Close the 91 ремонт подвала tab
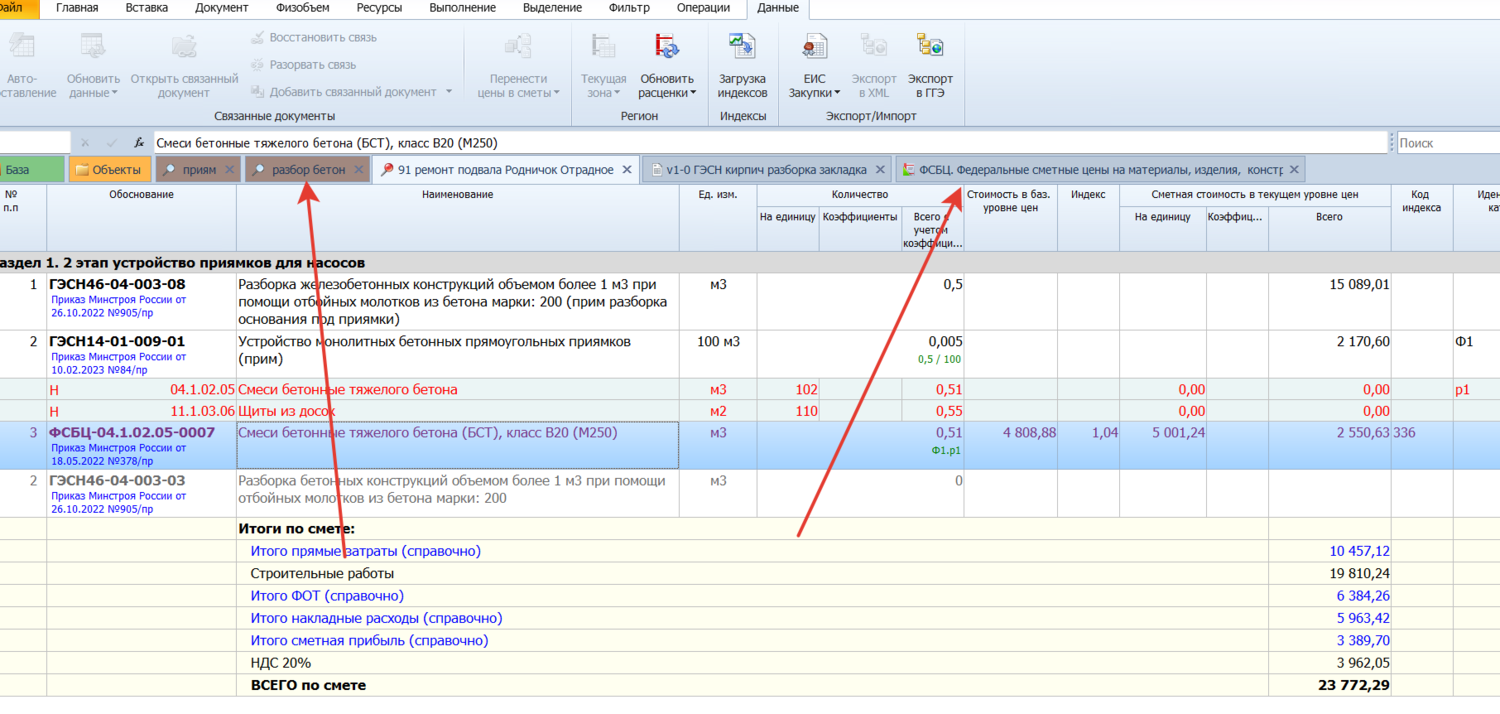 point(627,170)
